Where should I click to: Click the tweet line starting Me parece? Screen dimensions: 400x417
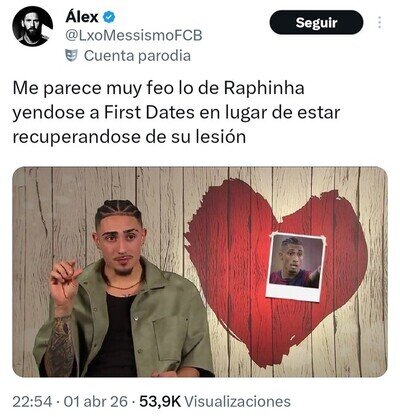[159, 88]
